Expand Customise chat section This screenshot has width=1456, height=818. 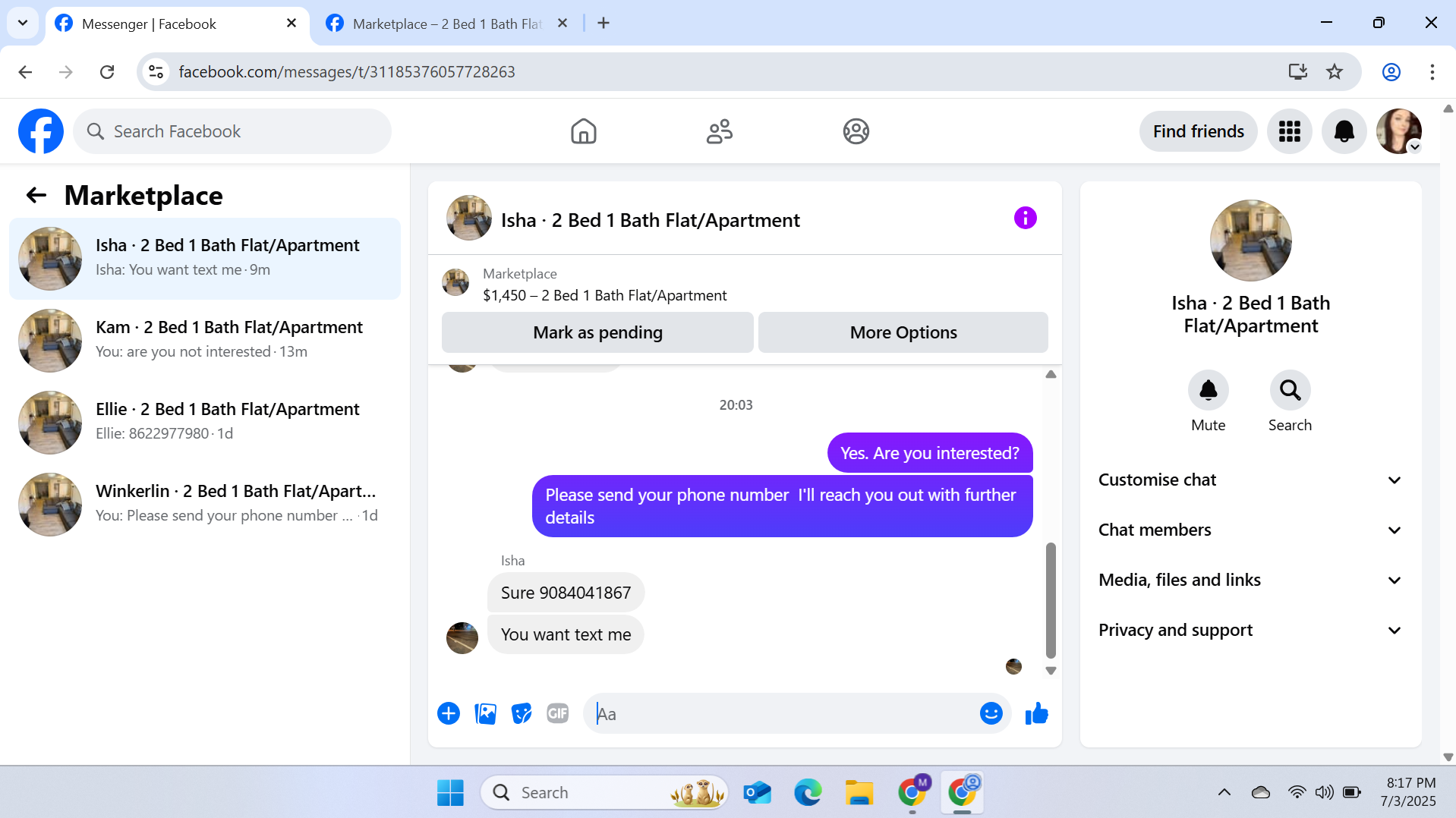1250,480
